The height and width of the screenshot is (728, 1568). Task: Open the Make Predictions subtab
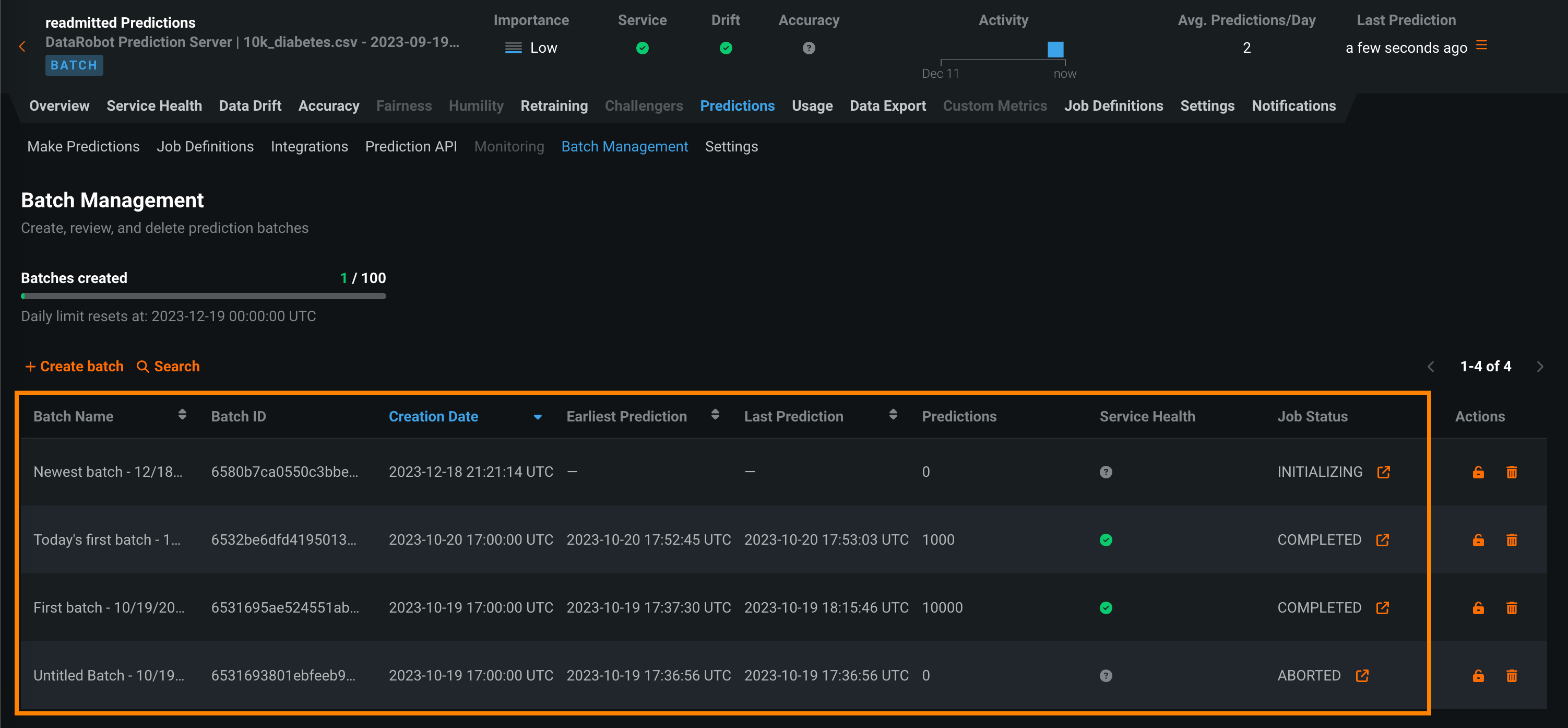(84, 147)
